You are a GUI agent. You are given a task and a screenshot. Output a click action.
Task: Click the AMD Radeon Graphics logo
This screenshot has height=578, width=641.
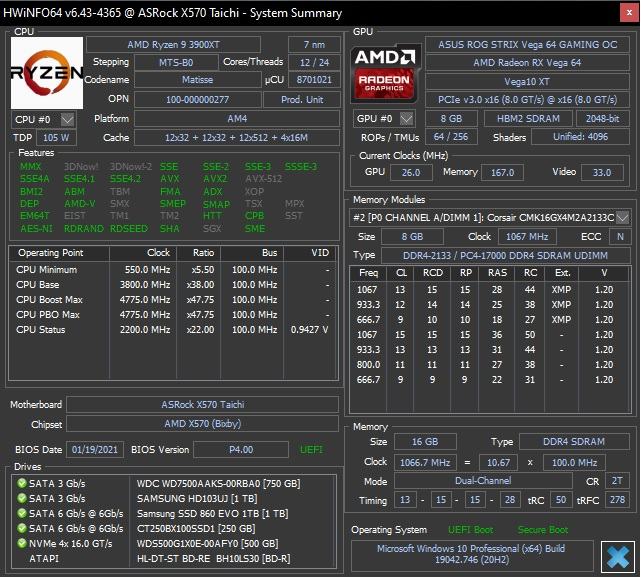385,73
